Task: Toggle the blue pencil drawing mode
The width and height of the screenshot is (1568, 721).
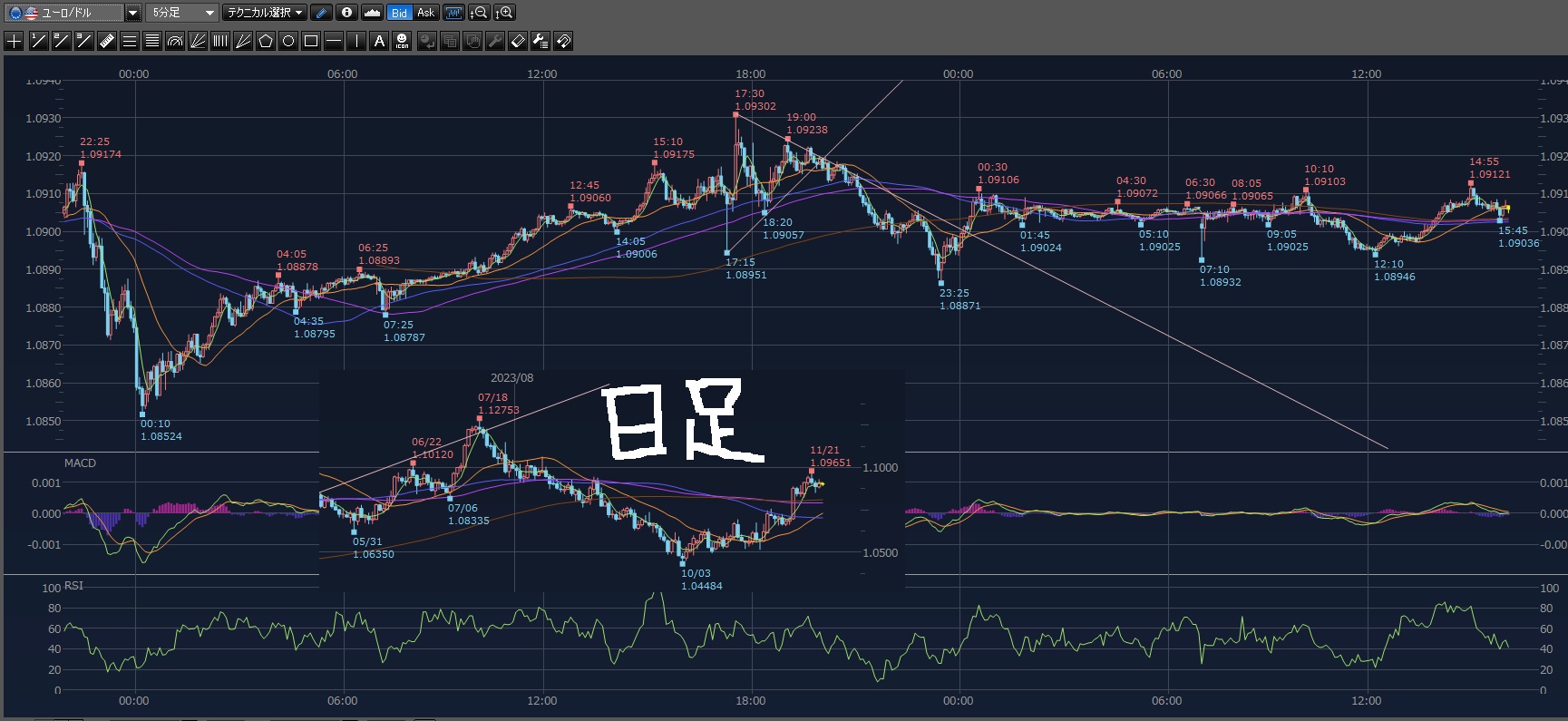Action: [x=321, y=13]
